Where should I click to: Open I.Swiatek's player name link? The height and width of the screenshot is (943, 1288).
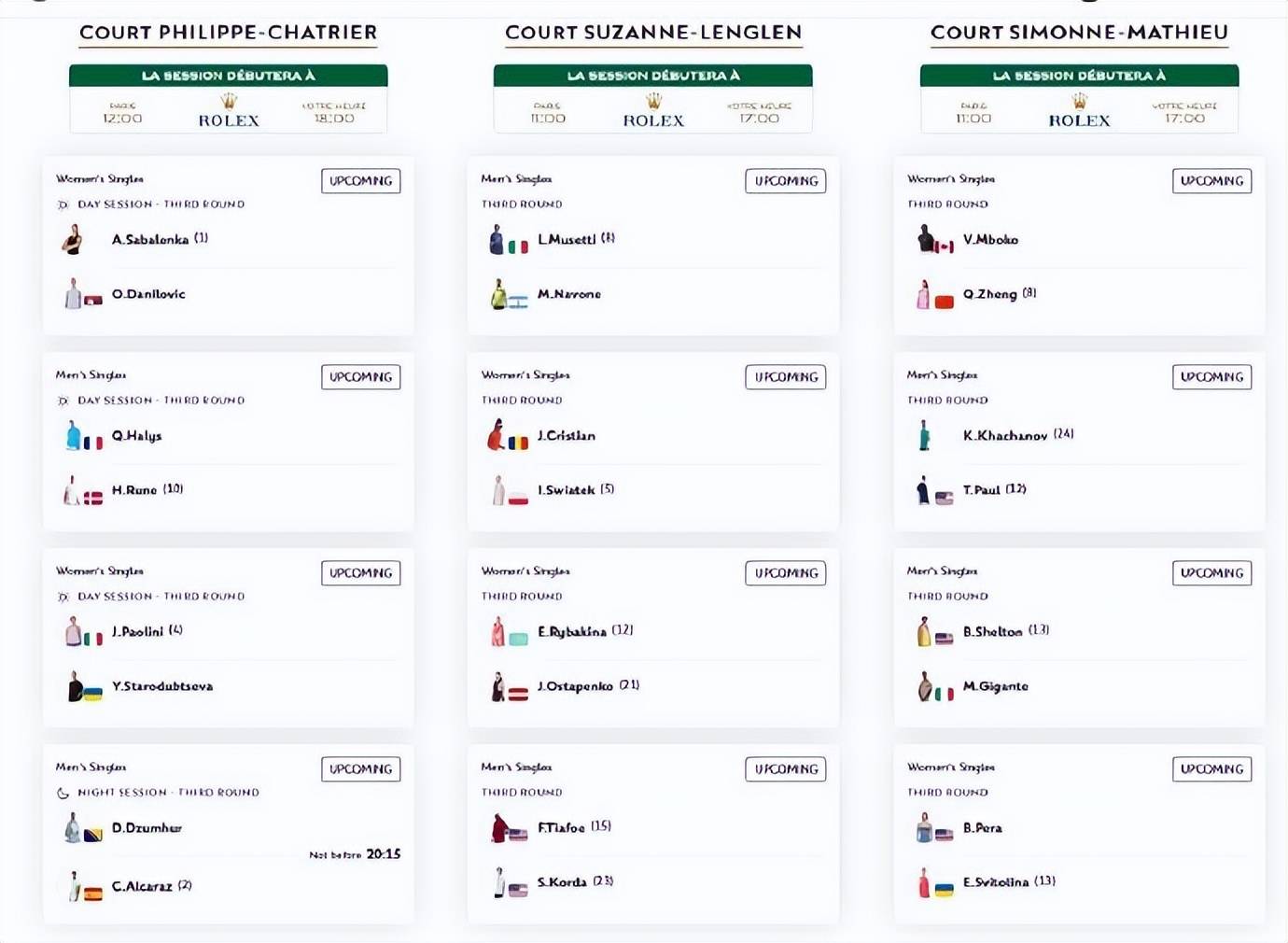pyautogui.click(x=566, y=490)
